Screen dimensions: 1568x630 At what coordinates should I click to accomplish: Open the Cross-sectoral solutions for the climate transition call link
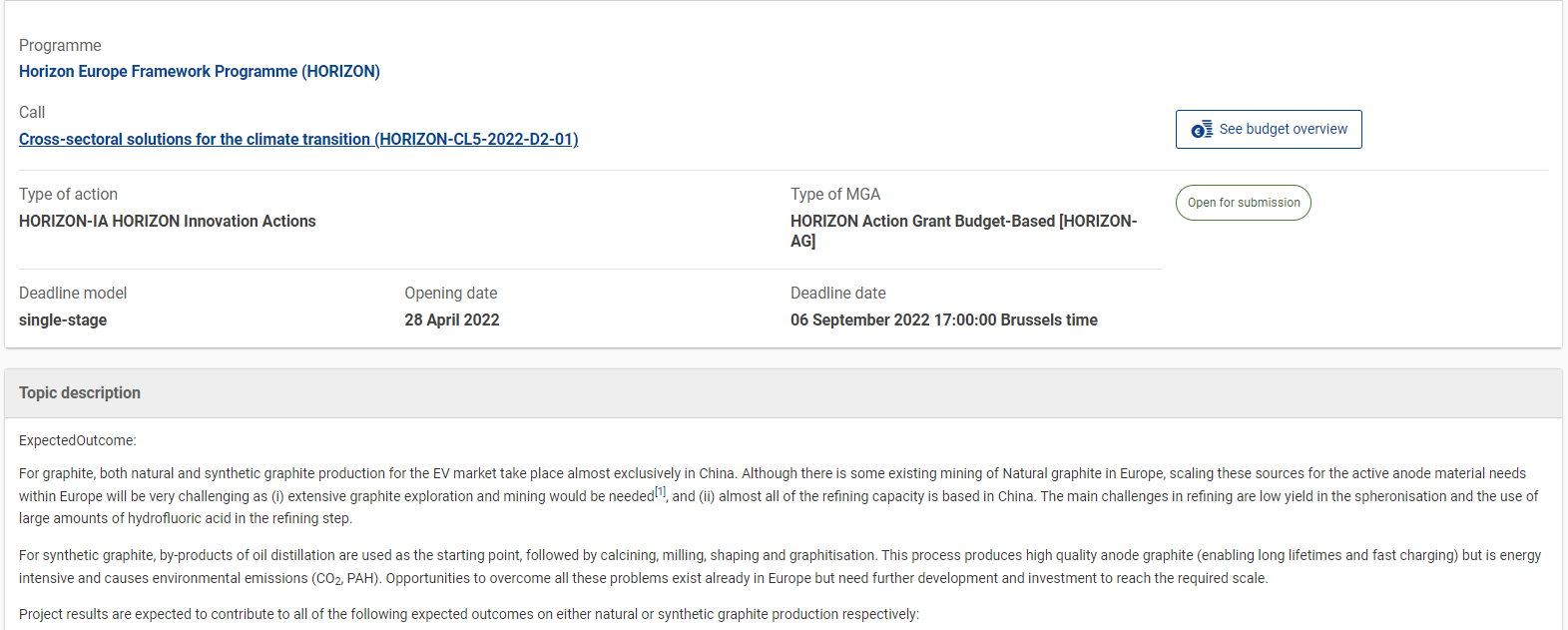pos(298,139)
